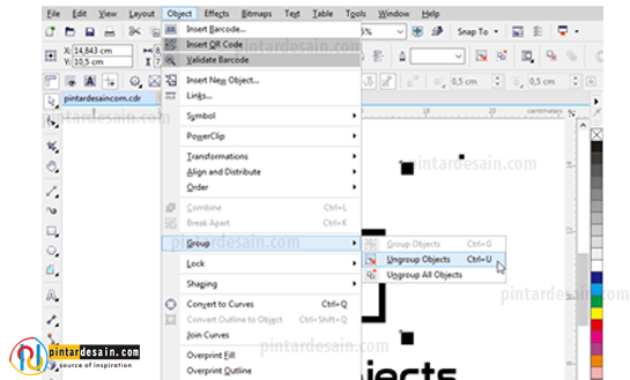Image resolution: width=630 pixels, height=380 pixels.
Task: Select the Rectangle tool in toolbox
Action: tap(51, 231)
